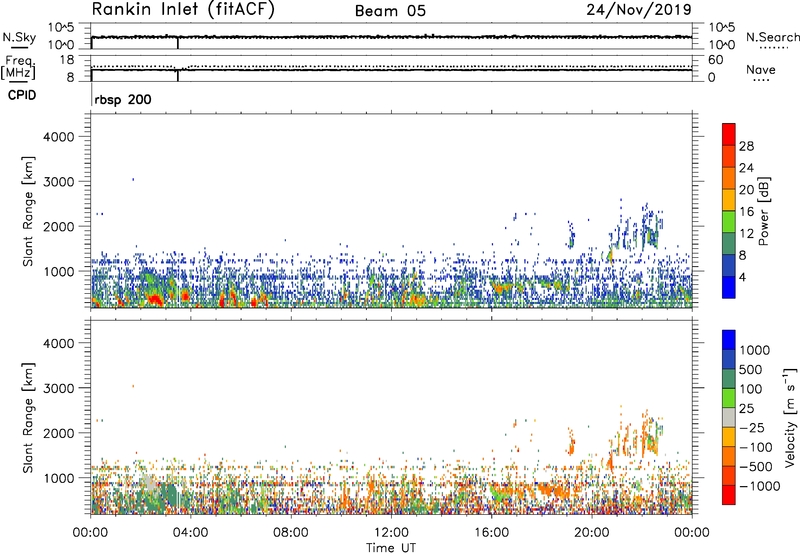Viewport: 800px width, 554px height.
Task: Click the 'N.Search' legend label
Action: [773, 37]
